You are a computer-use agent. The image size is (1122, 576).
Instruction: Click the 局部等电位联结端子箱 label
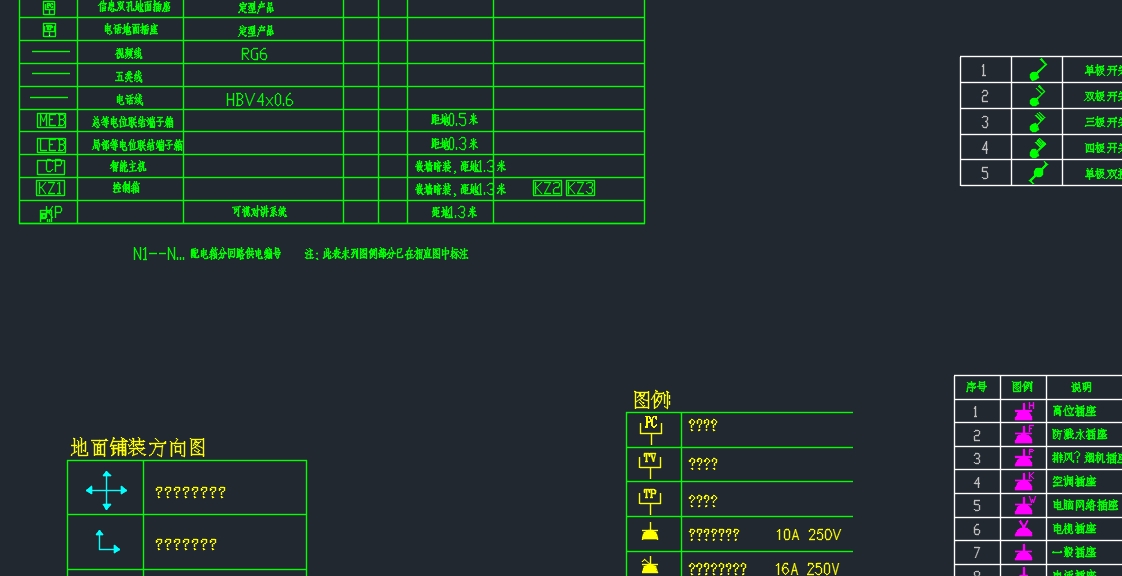pyautogui.click(x=137, y=145)
